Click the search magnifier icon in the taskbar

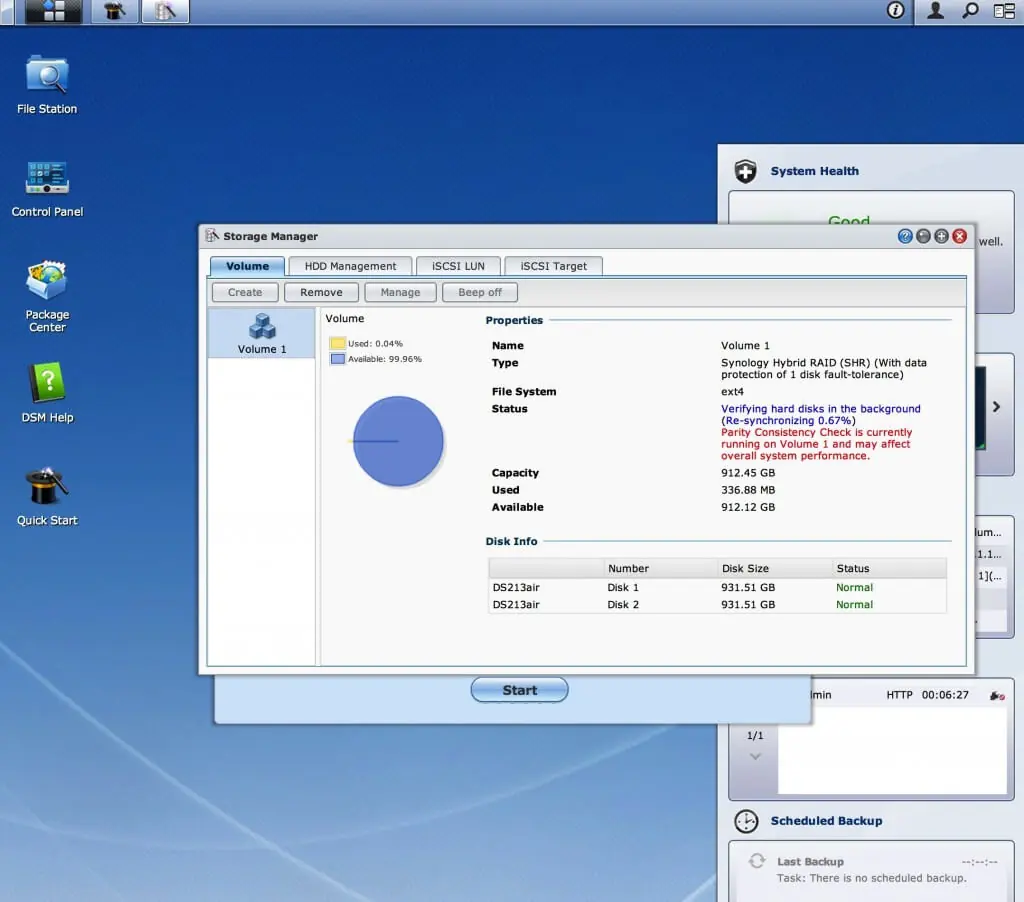(970, 11)
